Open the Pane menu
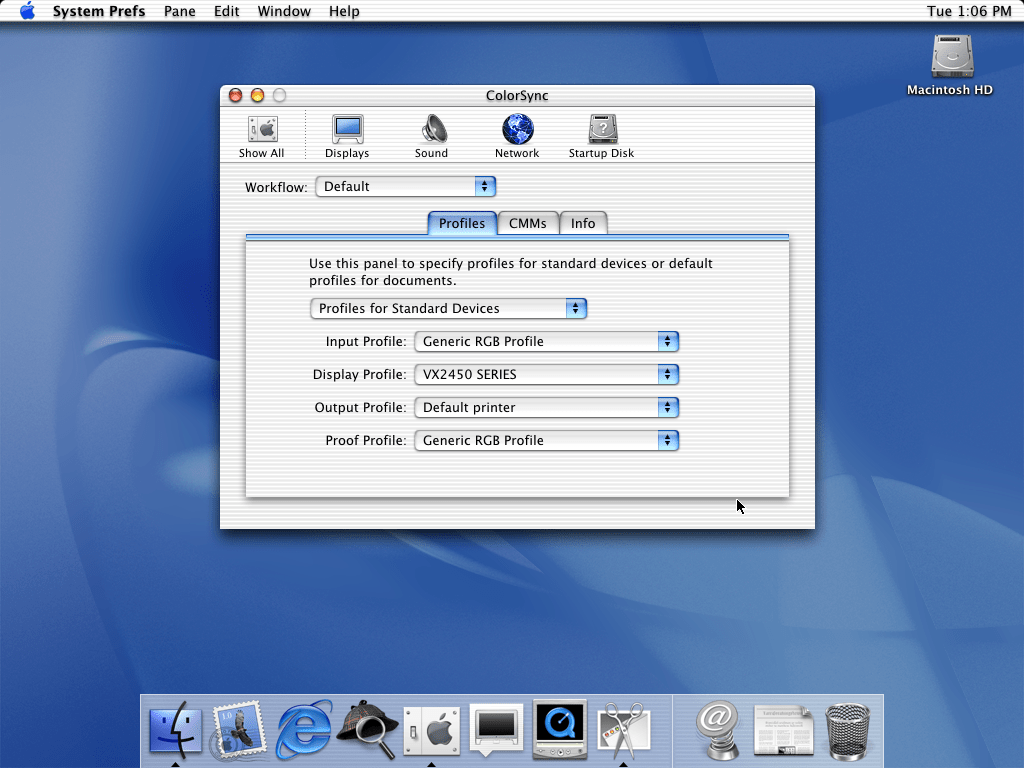The width and height of the screenshot is (1024, 768). [x=179, y=11]
